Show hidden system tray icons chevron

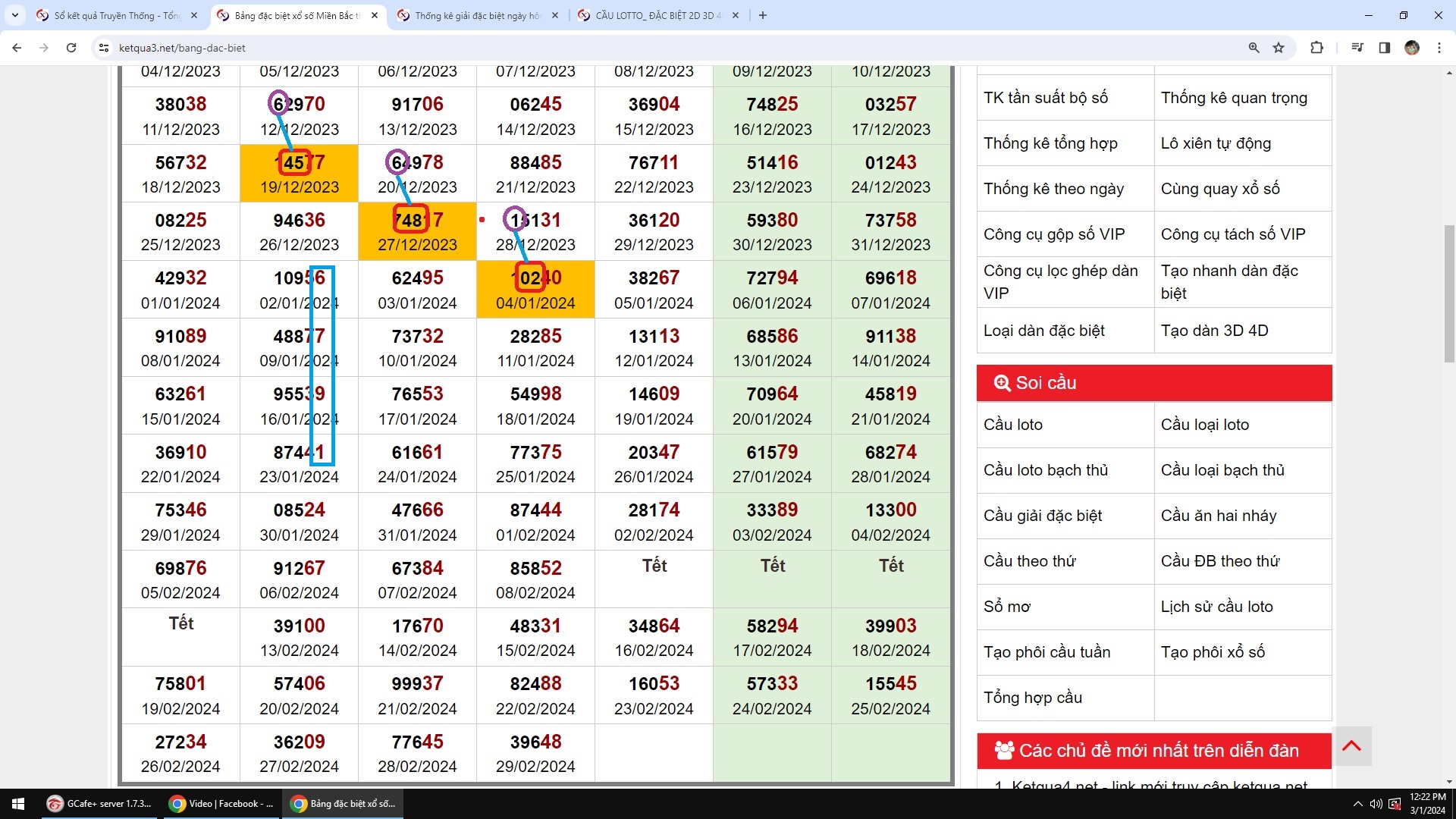(1357, 804)
